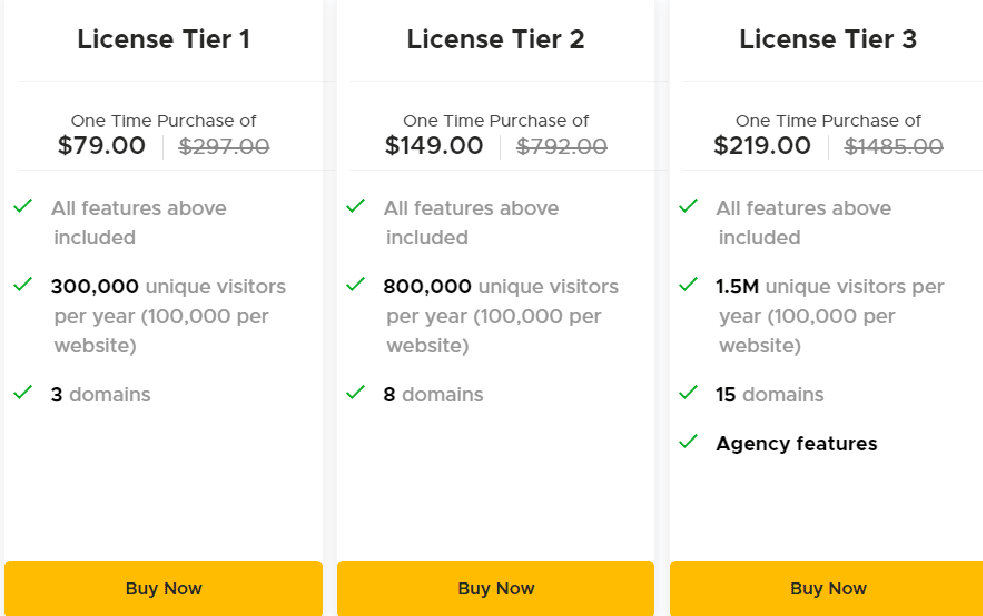Click Buy Now for License Tier 3
The width and height of the screenshot is (983, 616).
828,588
